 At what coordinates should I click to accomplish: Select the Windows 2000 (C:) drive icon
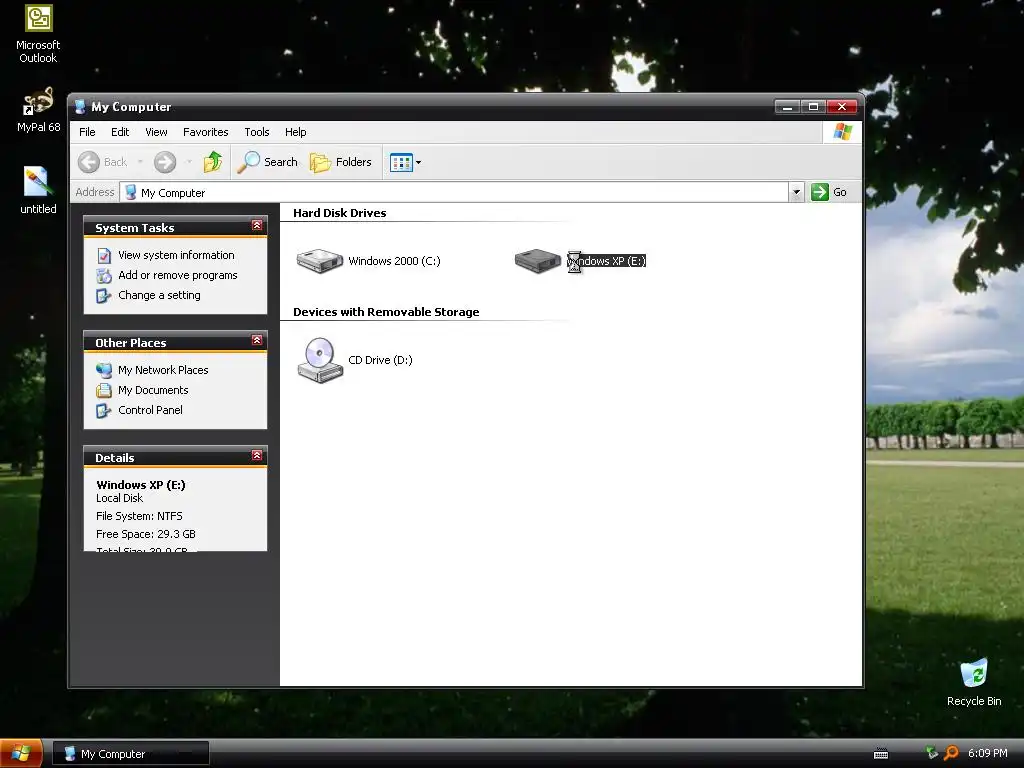pyautogui.click(x=319, y=261)
